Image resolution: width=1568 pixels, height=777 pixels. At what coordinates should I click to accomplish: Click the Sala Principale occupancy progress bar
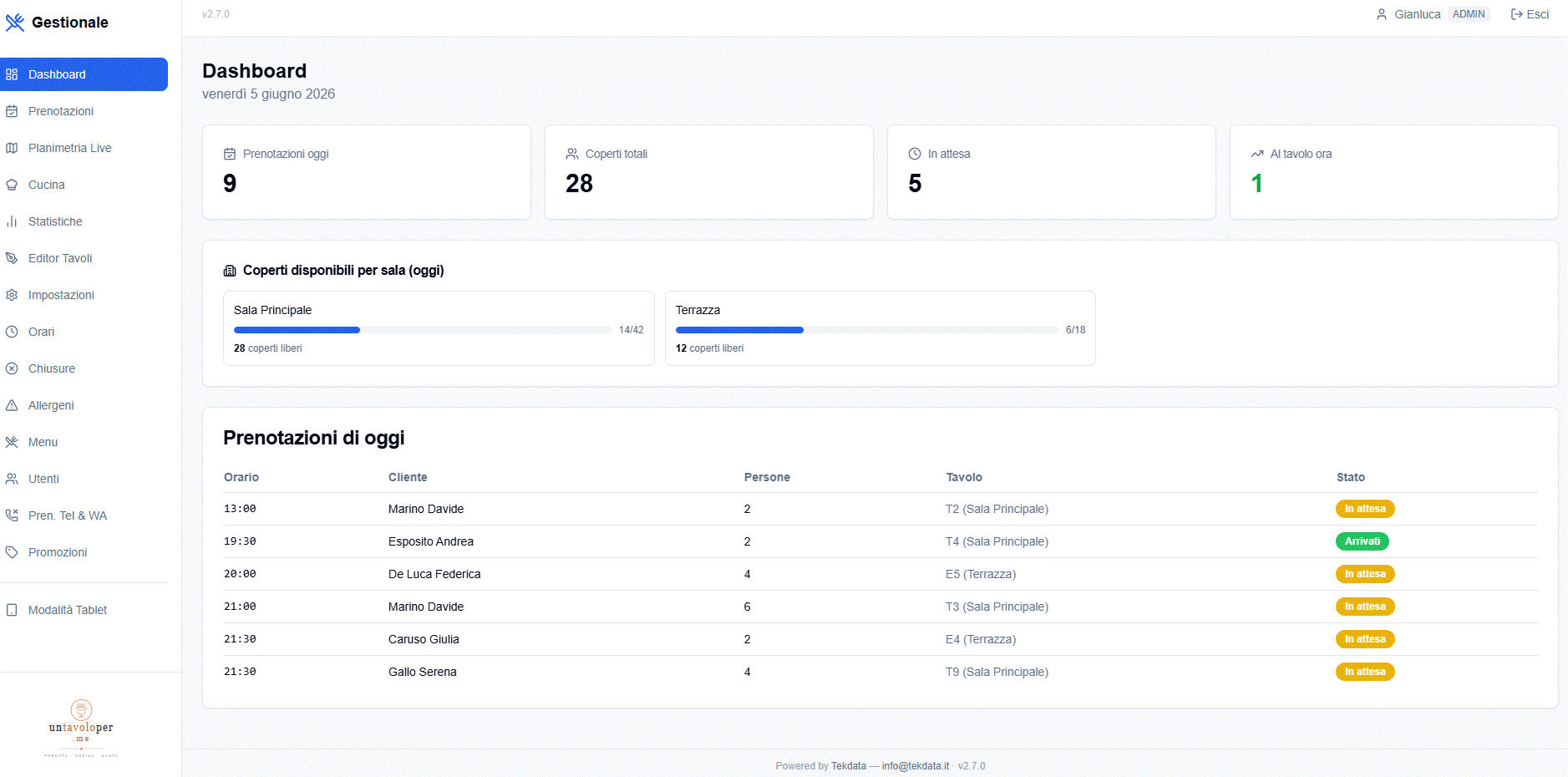(x=423, y=330)
